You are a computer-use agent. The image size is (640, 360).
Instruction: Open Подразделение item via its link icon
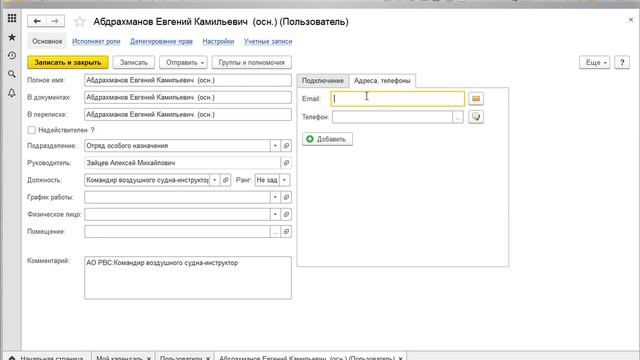click(x=286, y=146)
